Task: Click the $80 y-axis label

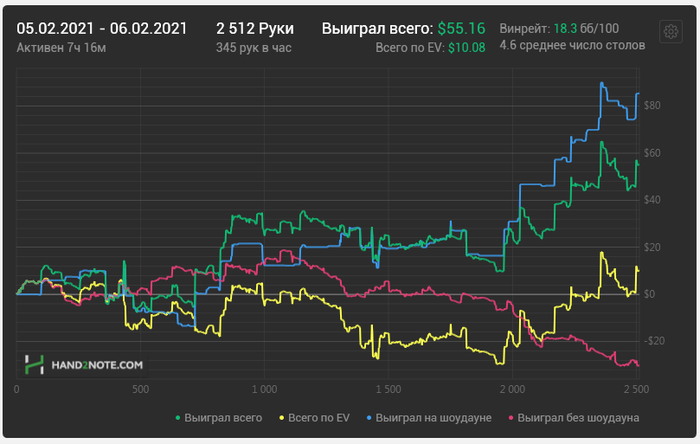Action: (x=652, y=106)
